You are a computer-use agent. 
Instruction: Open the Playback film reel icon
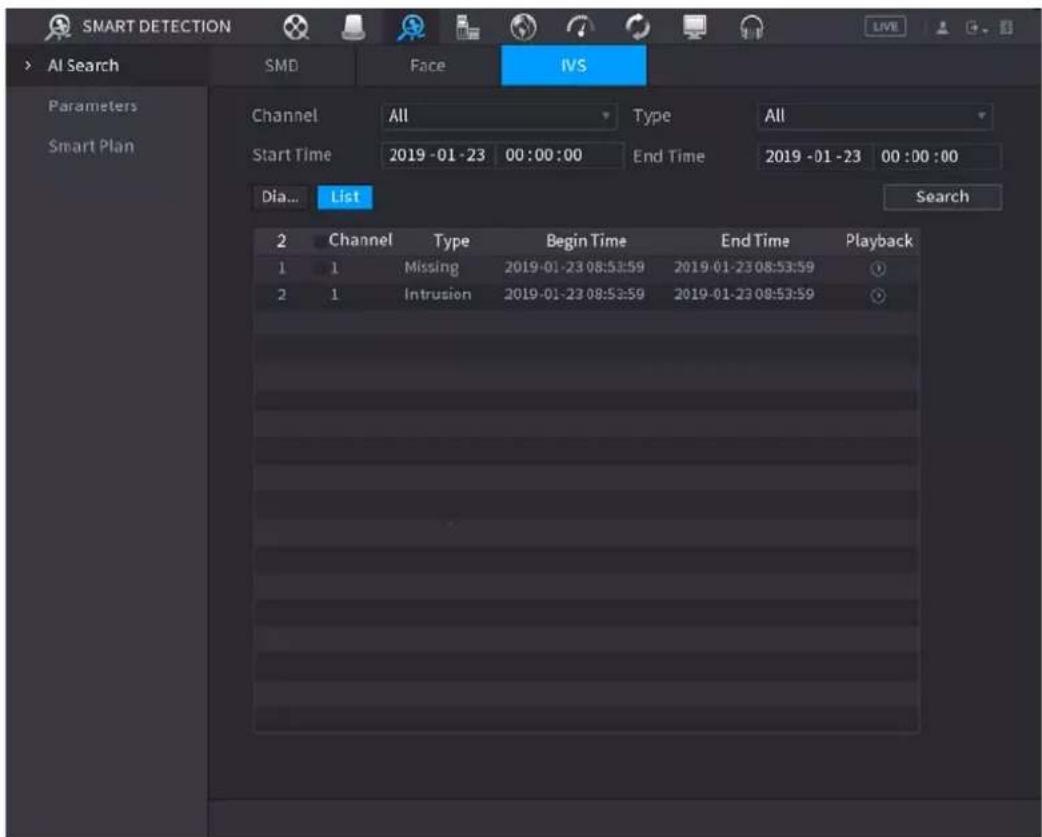(296, 27)
